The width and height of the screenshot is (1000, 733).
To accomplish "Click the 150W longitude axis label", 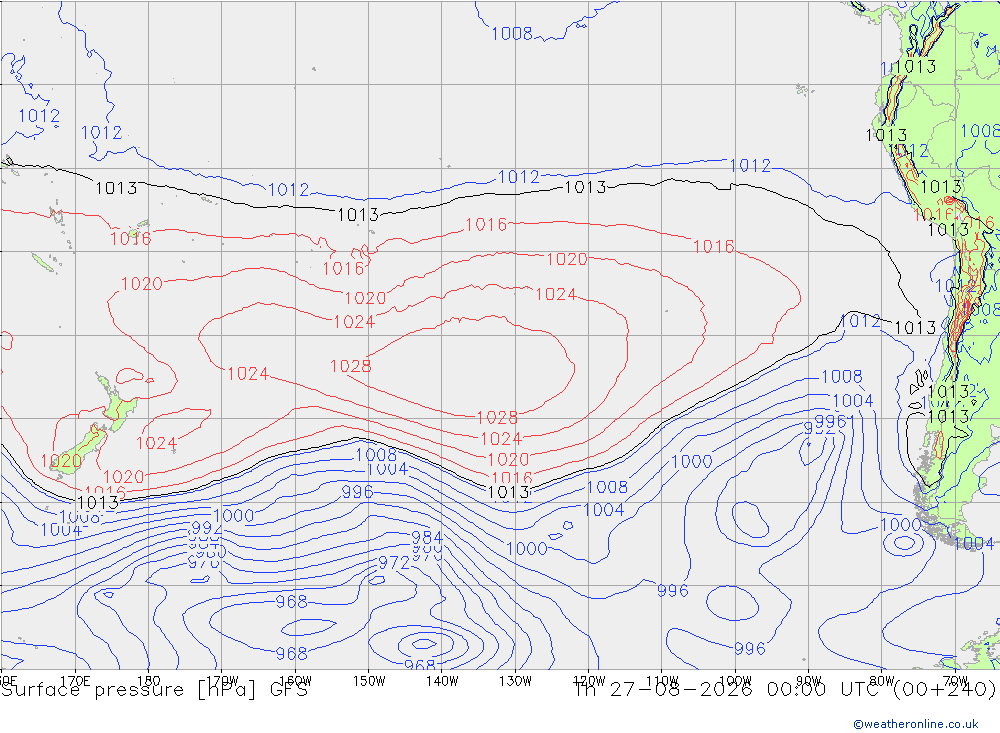I will [369, 681].
